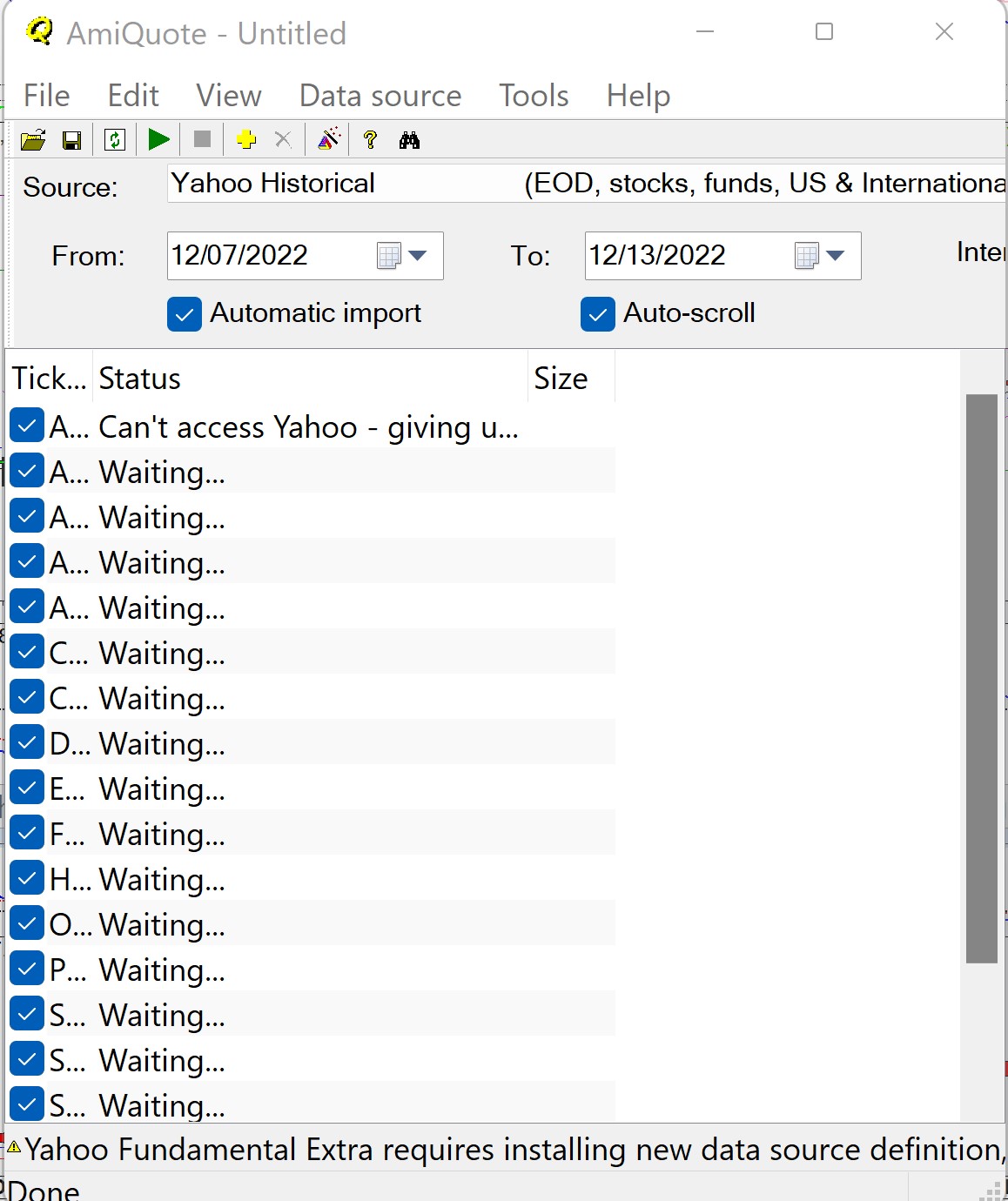
Task: Click the warning icon in the status bar
Action: (14, 1147)
